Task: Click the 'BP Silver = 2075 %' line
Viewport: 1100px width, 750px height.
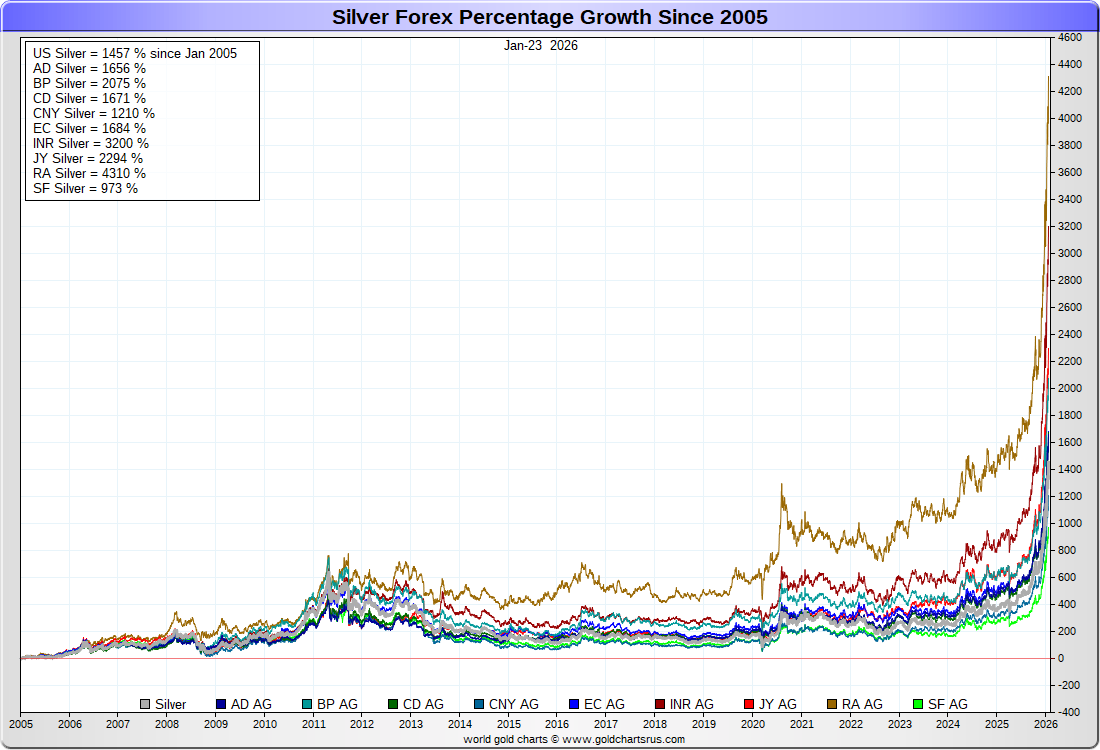Action: pos(89,83)
